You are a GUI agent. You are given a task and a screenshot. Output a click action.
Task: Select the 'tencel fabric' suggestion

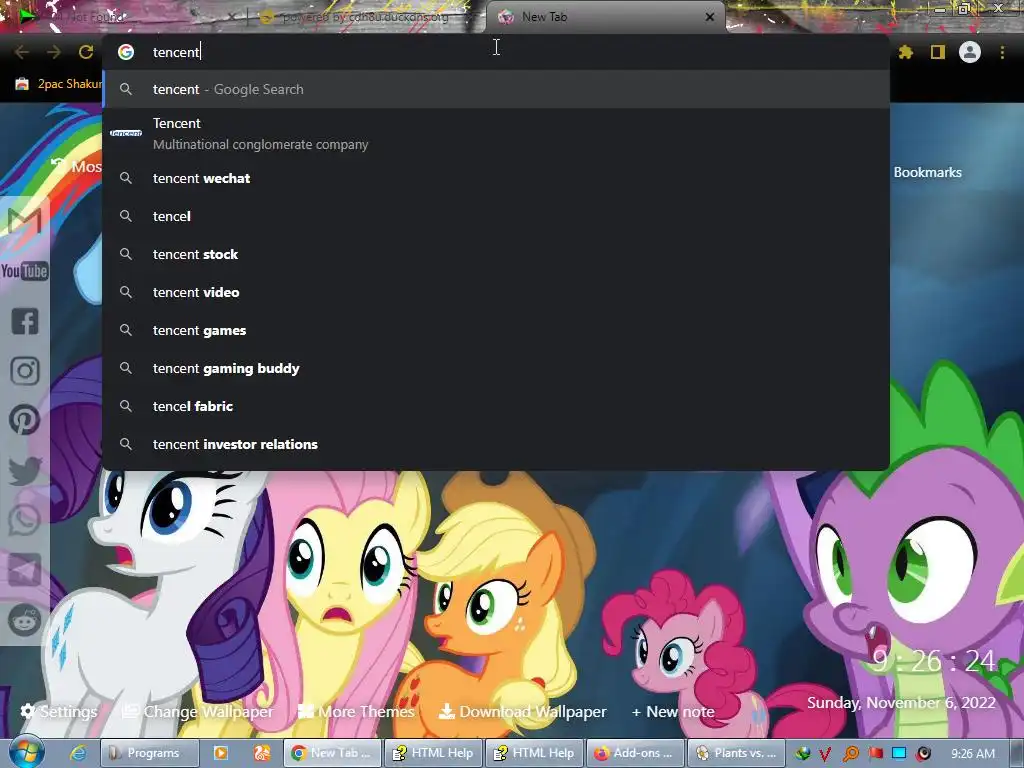496,406
